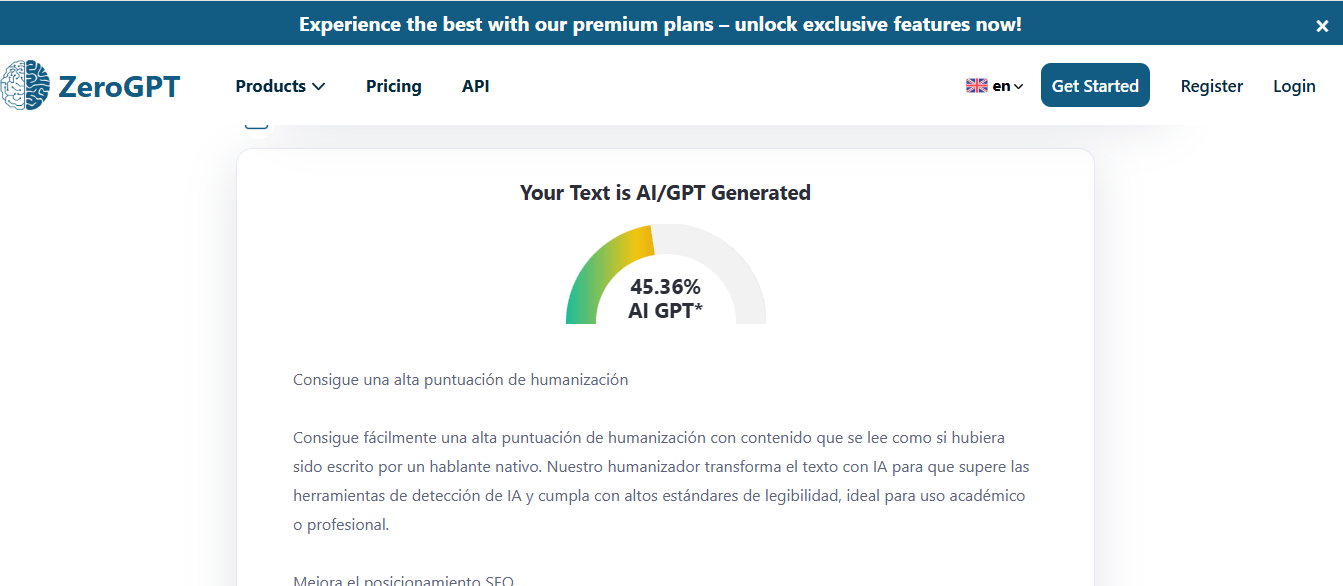Click the ZeroGPT brand name text

pos(119,86)
